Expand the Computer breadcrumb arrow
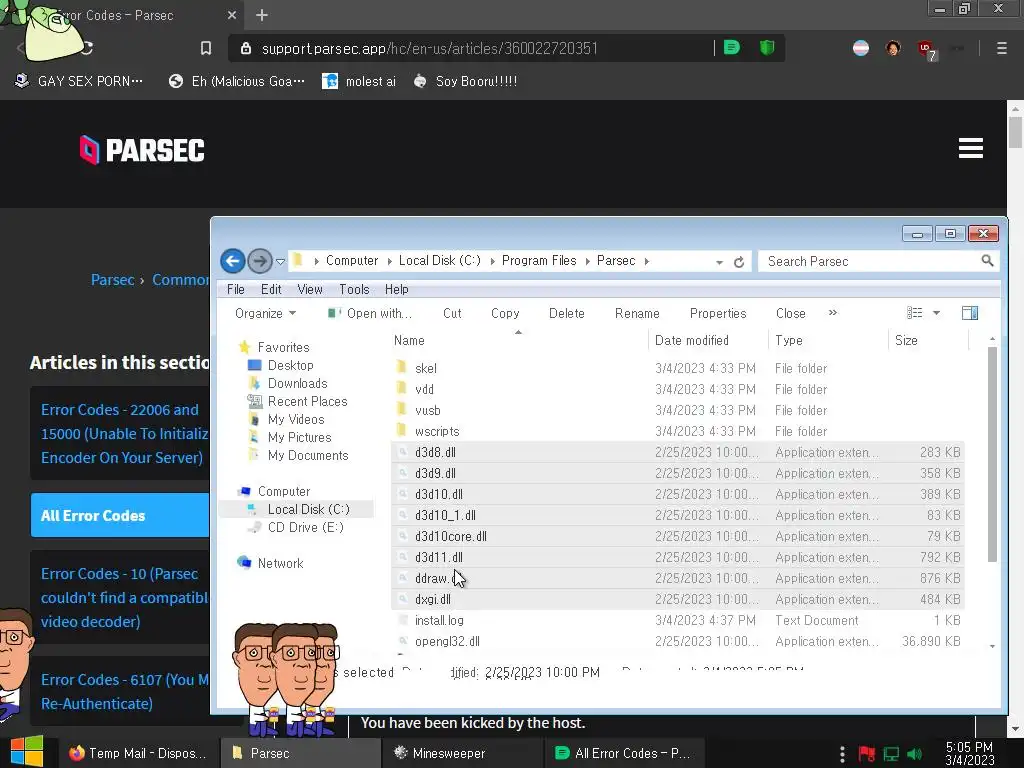The image size is (1024, 768). point(389,261)
